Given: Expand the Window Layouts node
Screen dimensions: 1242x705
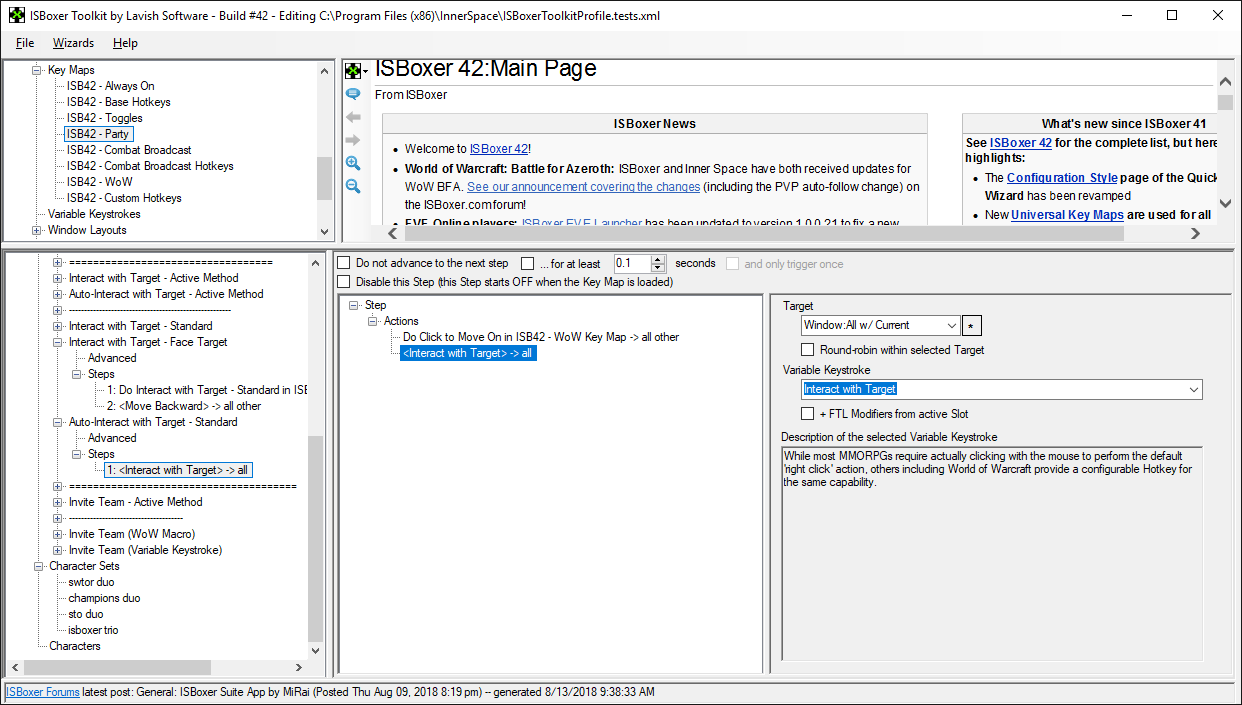Looking at the screenshot, I should click(37, 230).
